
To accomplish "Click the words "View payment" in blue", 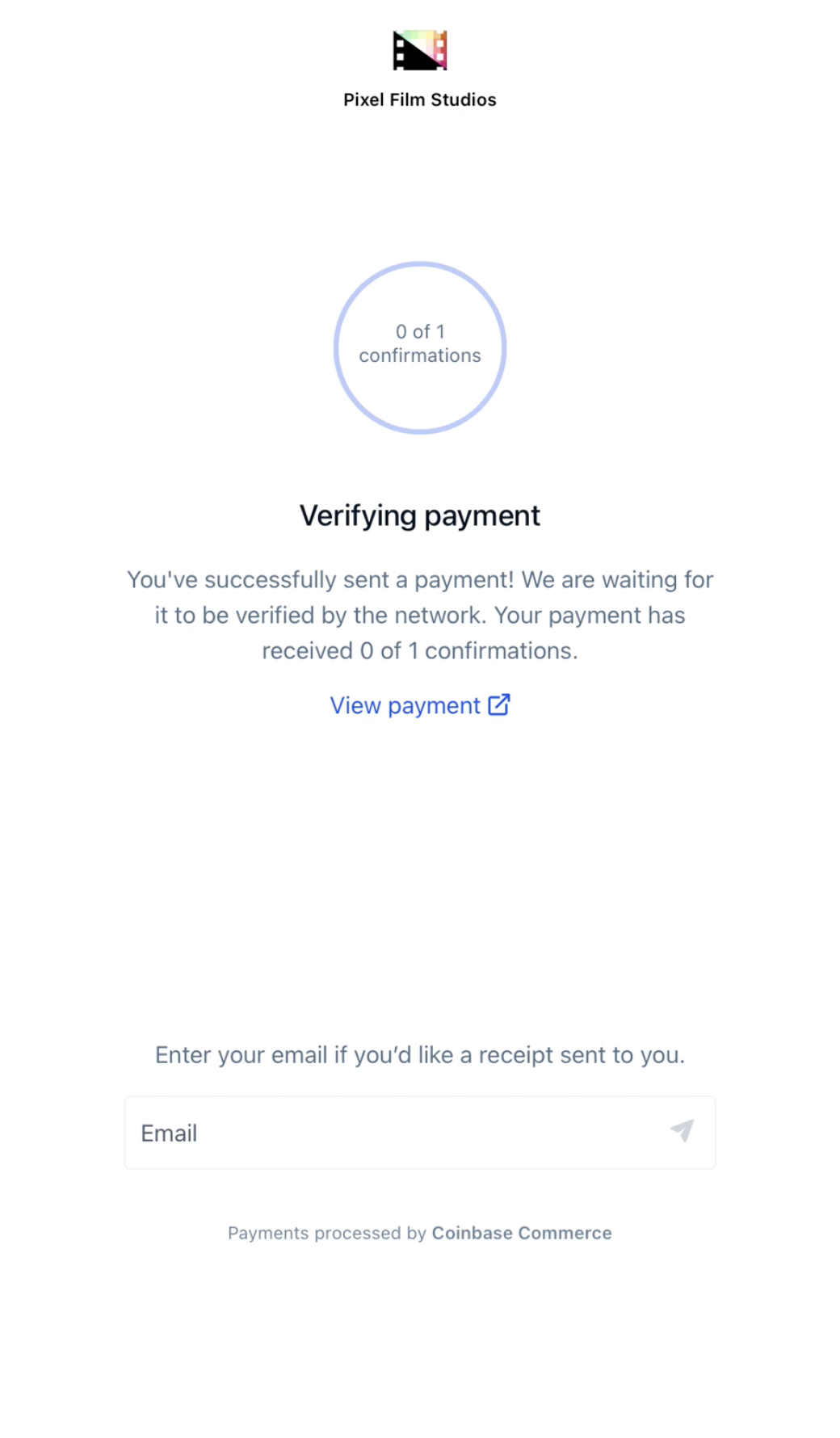I will (405, 705).
